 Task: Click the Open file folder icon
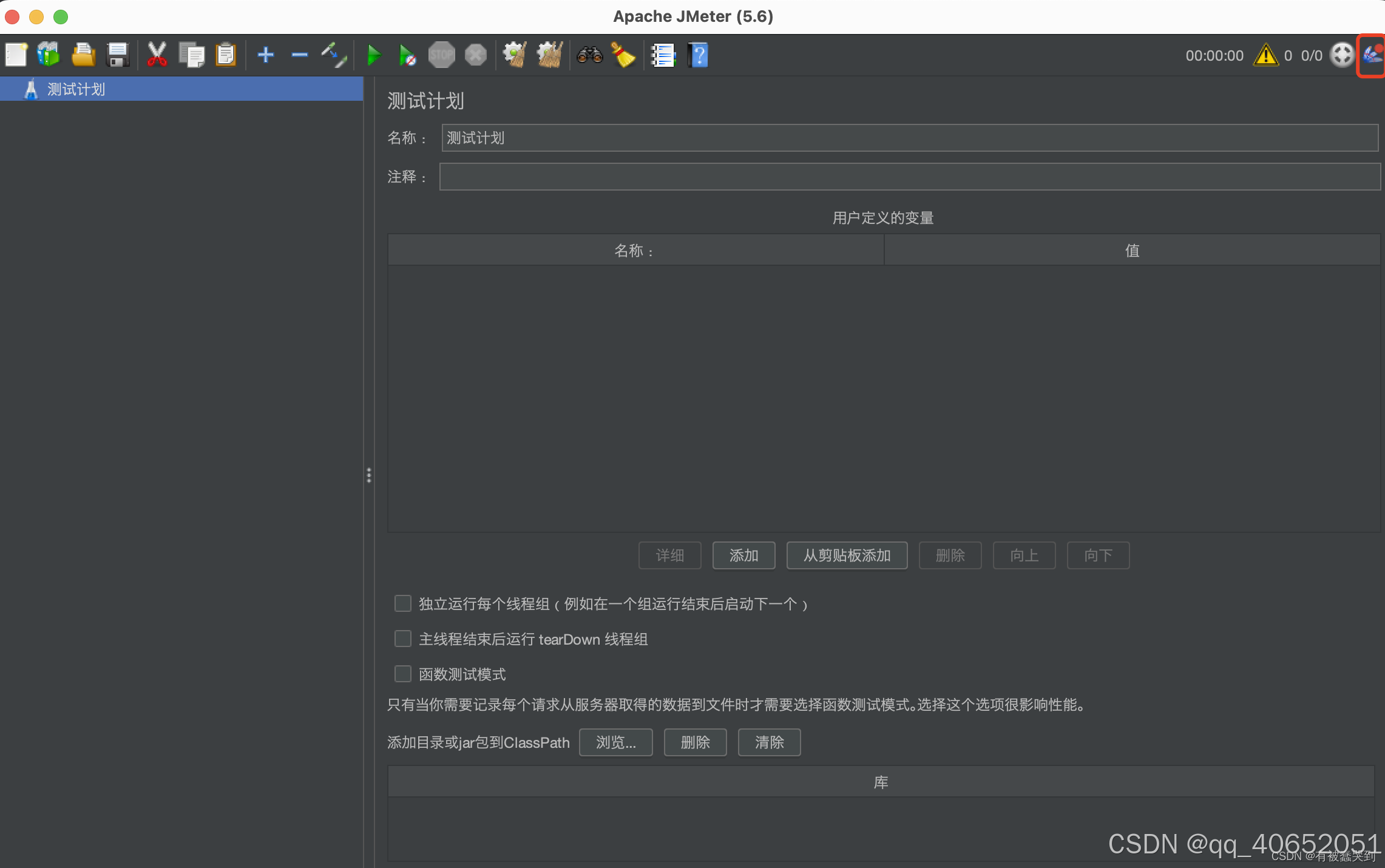point(83,55)
